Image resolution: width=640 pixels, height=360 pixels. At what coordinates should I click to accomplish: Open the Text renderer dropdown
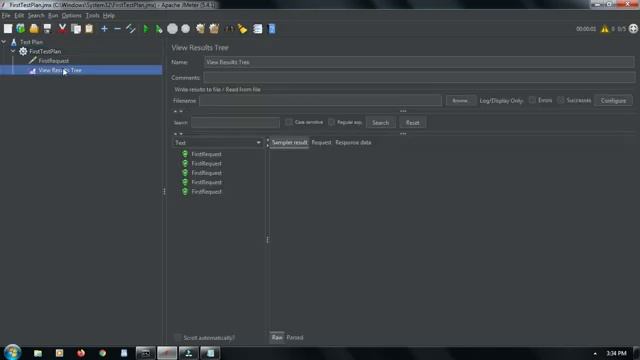pos(218,142)
